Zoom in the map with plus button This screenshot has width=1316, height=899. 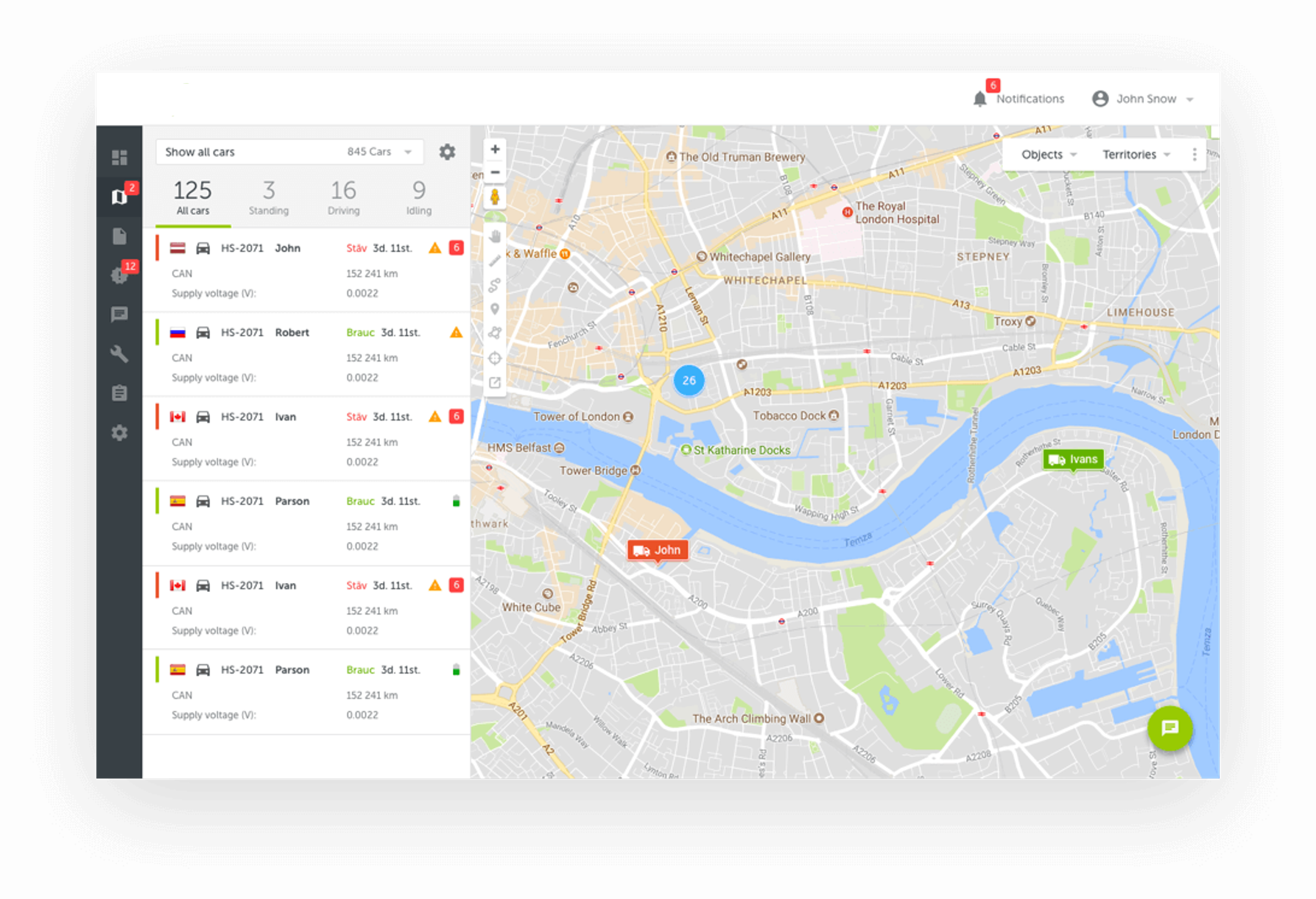(495, 149)
